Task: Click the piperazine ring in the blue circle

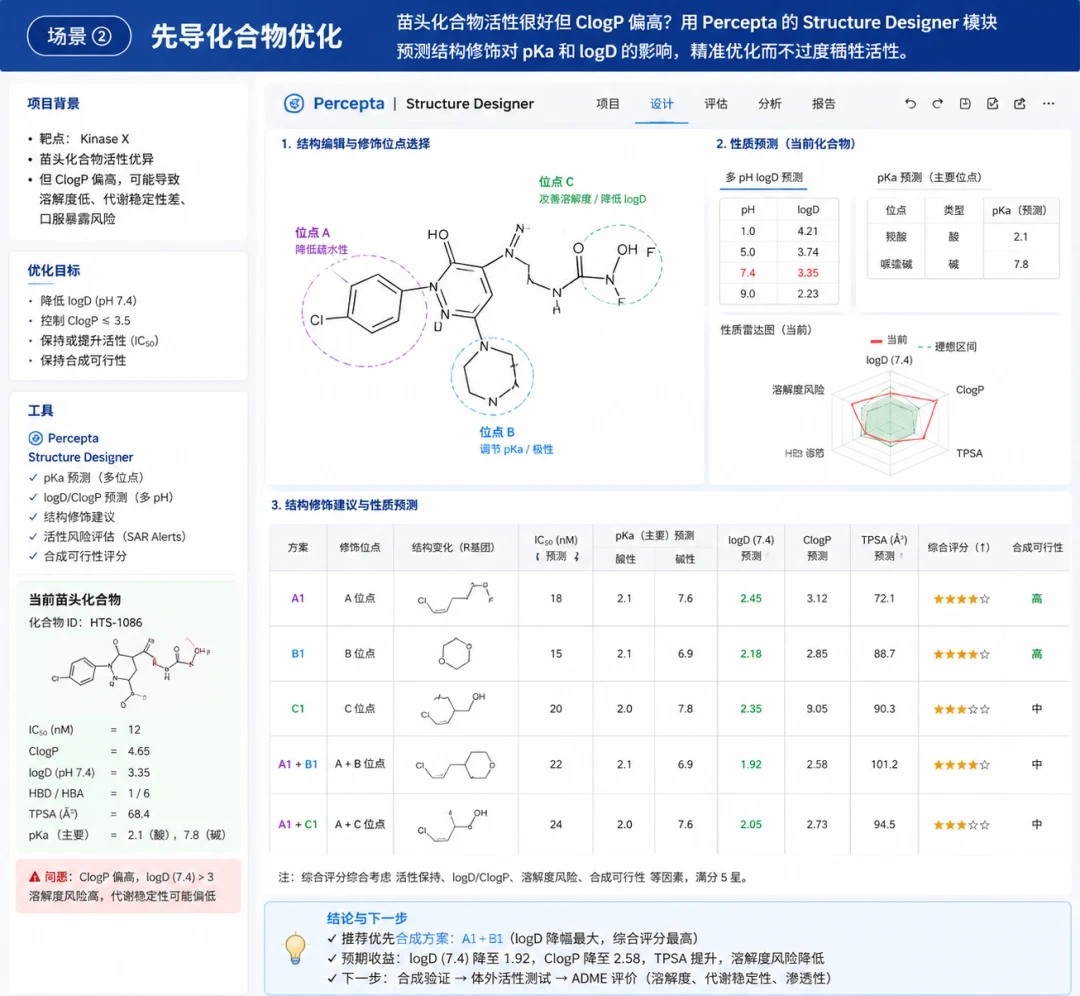Action: (491, 375)
